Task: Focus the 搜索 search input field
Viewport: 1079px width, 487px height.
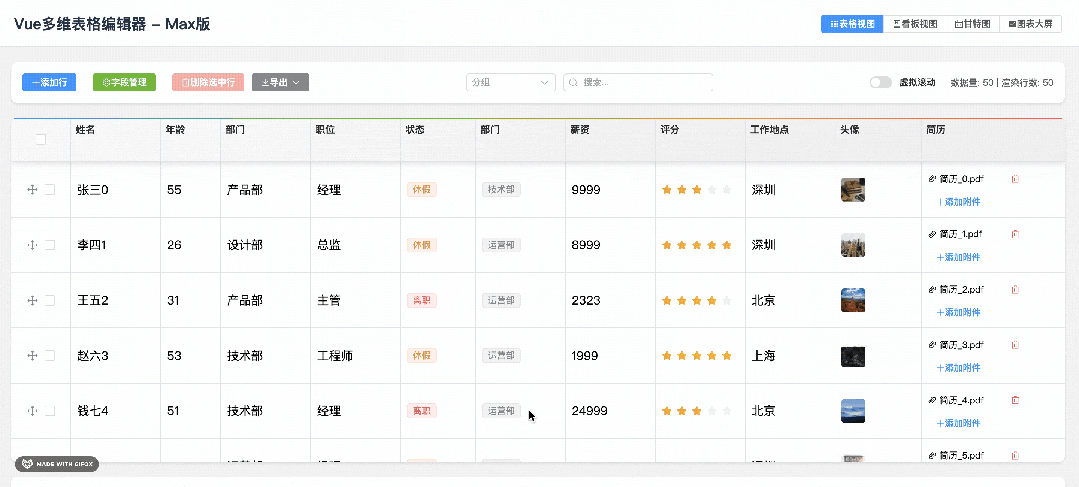Action: pyautogui.click(x=638, y=83)
